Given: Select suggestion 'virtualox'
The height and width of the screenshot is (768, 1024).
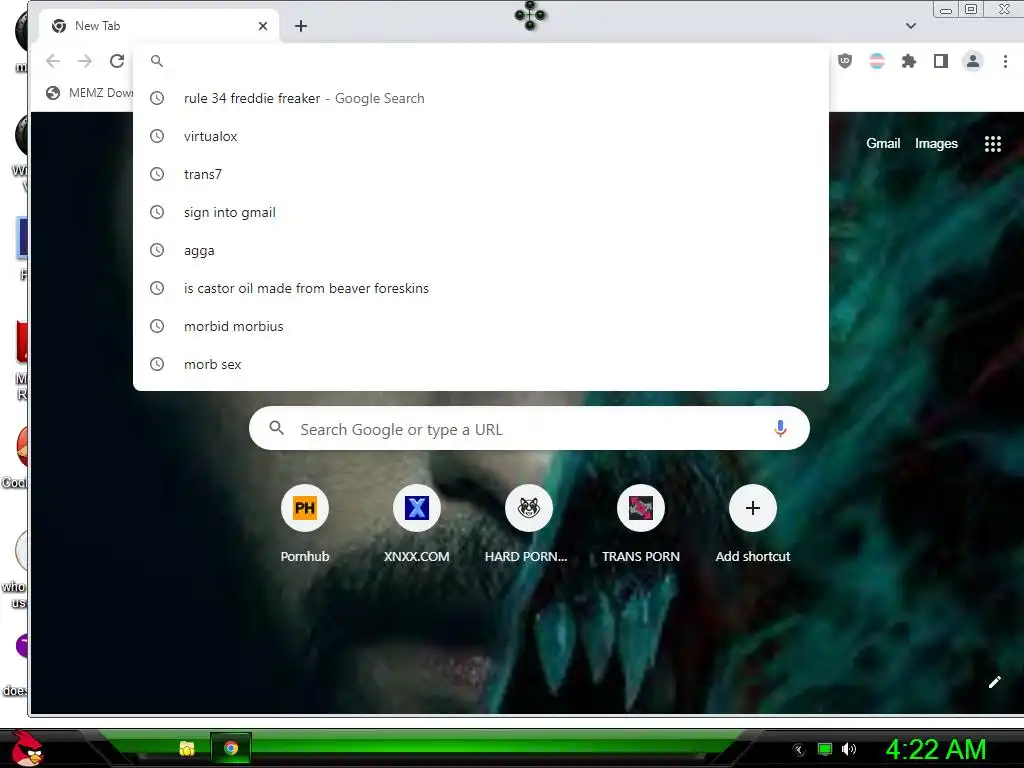Looking at the screenshot, I should tap(481, 136).
